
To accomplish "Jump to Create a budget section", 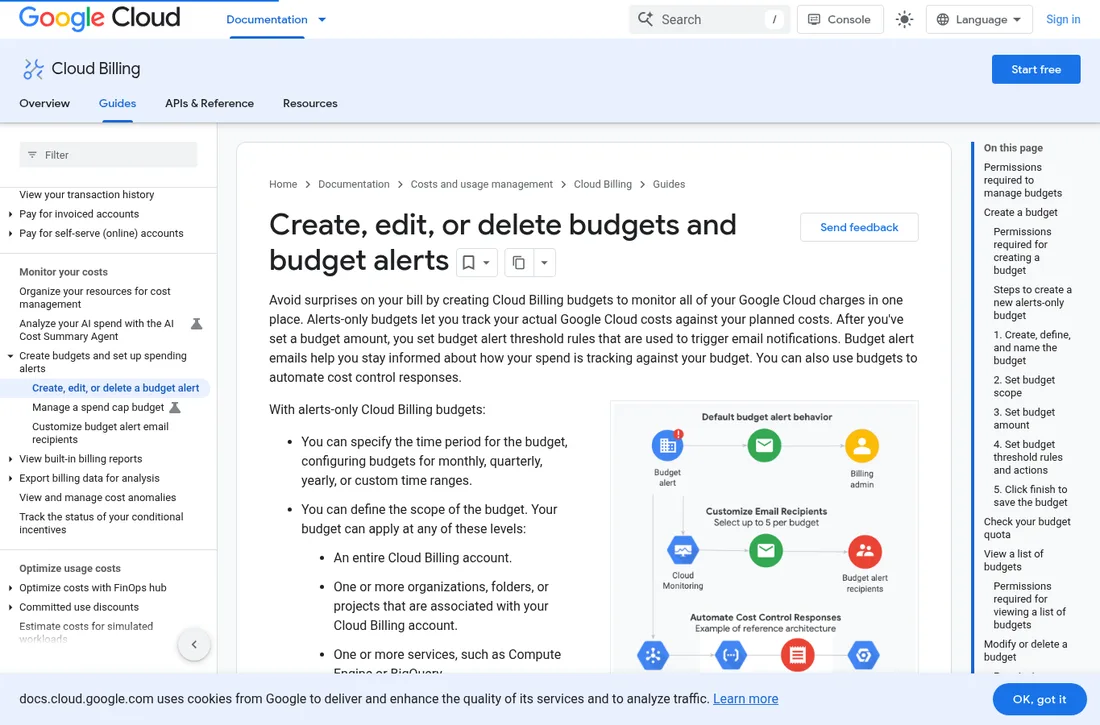I will coord(1020,213).
